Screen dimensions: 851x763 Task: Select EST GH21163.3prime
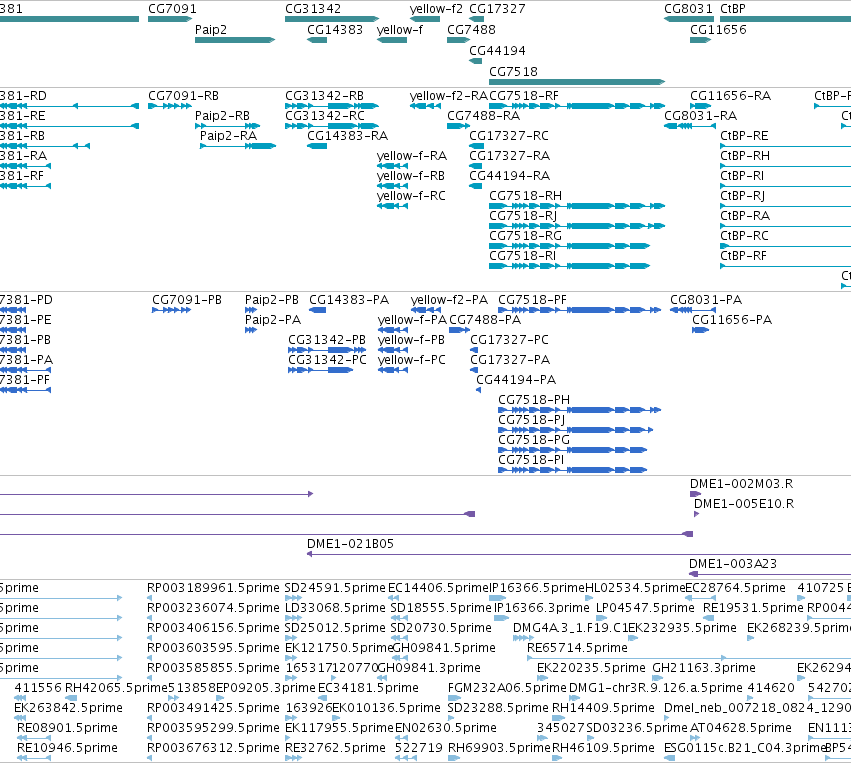pyautogui.click(x=658, y=678)
